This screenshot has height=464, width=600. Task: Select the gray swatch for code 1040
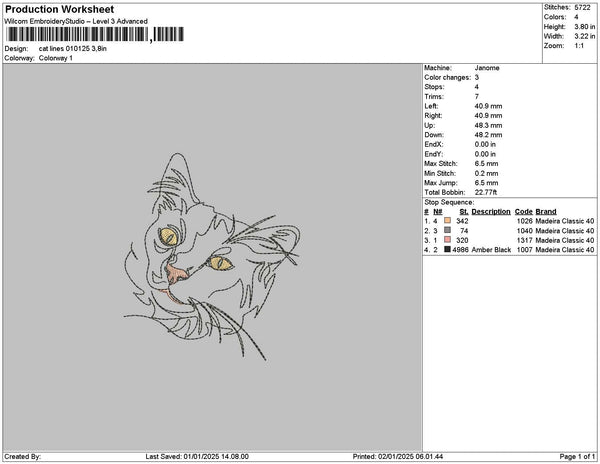(x=448, y=230)
